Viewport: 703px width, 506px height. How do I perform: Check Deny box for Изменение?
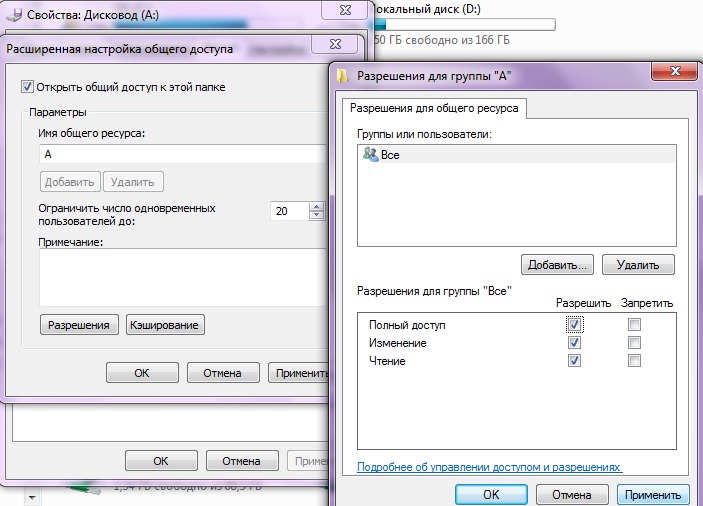(x=634, y=343)
